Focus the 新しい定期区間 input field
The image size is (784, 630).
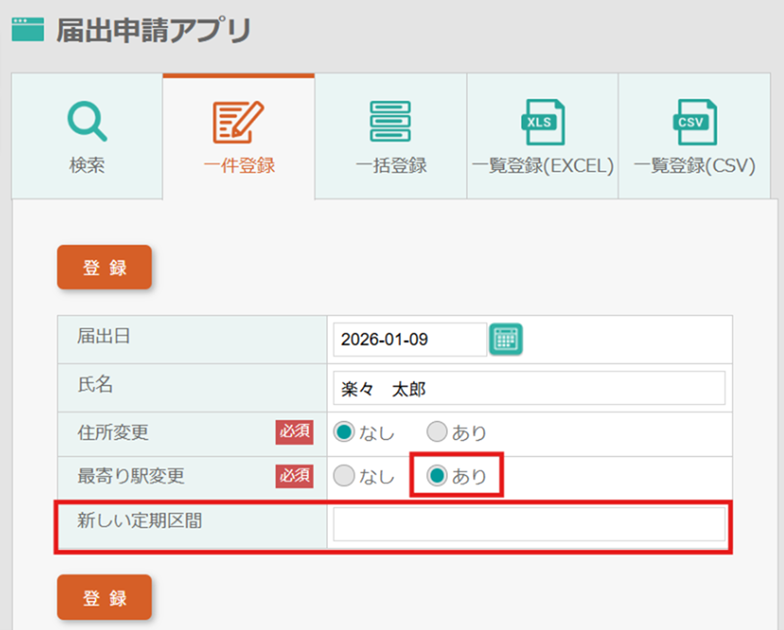pyautogui.click(x=528, y=524)
